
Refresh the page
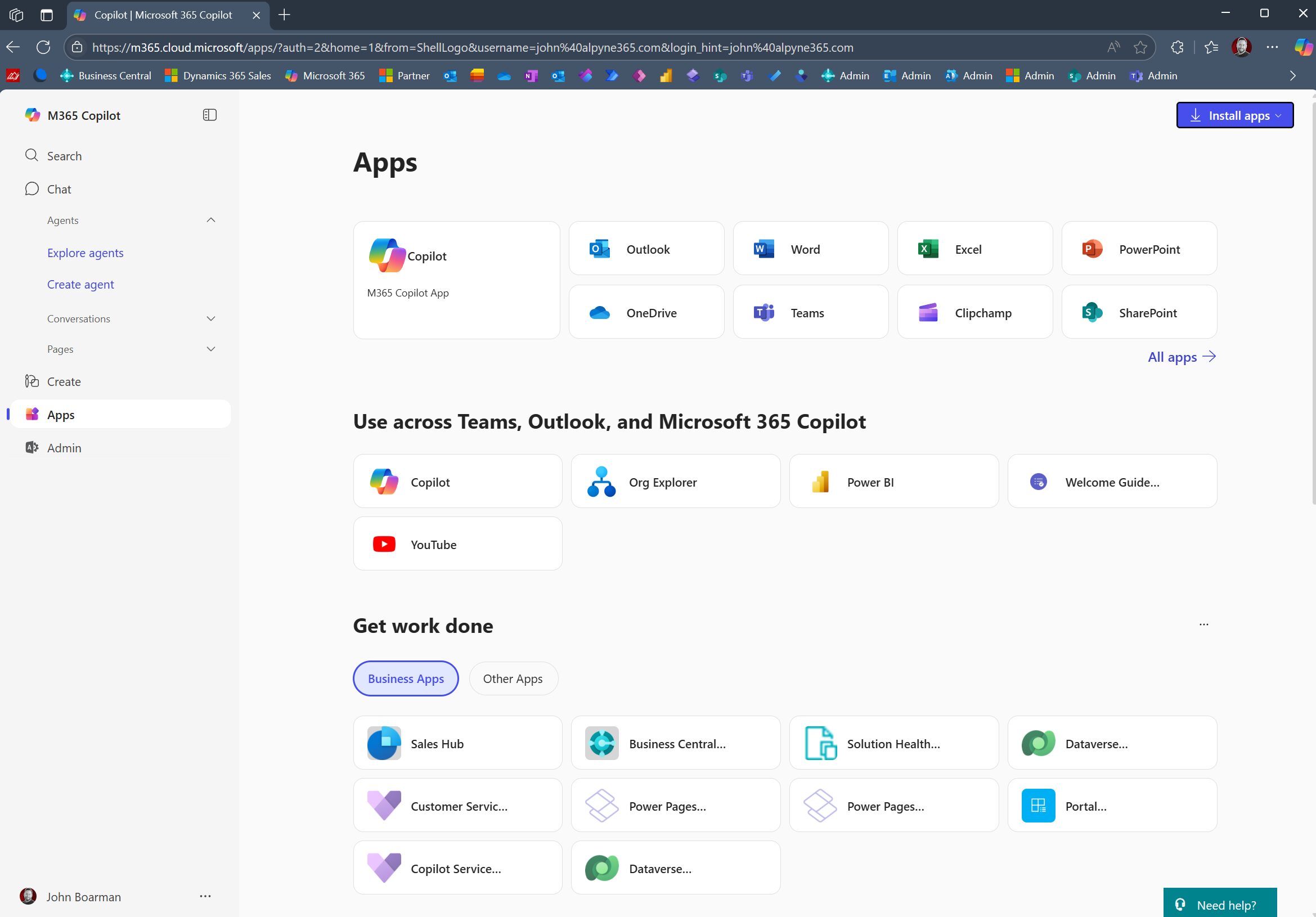click(43, 47)
